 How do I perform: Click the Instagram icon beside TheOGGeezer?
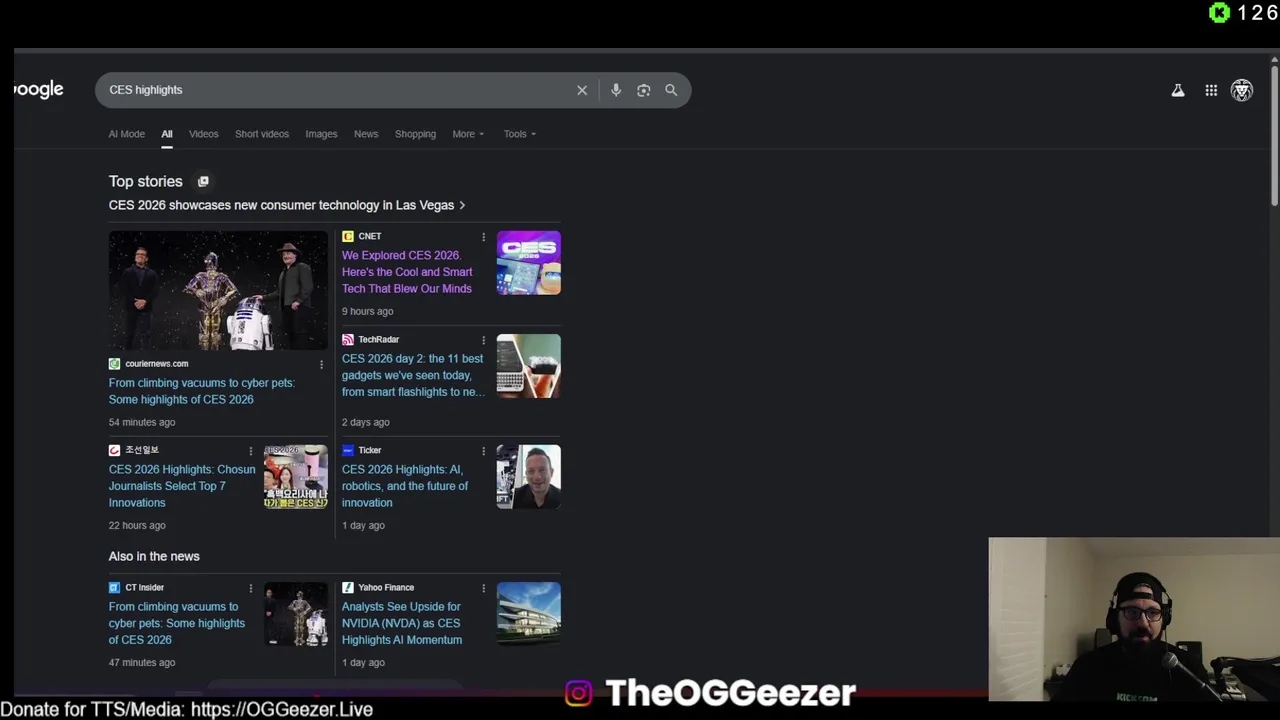579,692
